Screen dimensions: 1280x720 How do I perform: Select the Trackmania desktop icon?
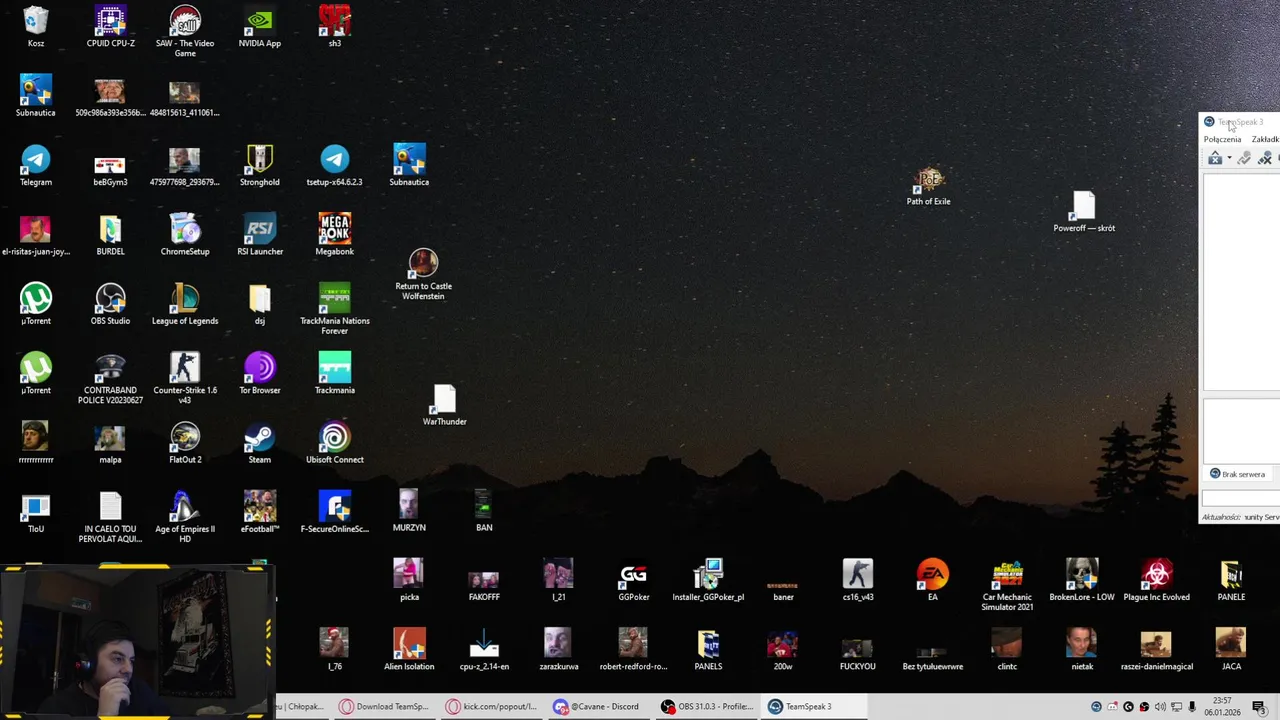pos(335,373)
